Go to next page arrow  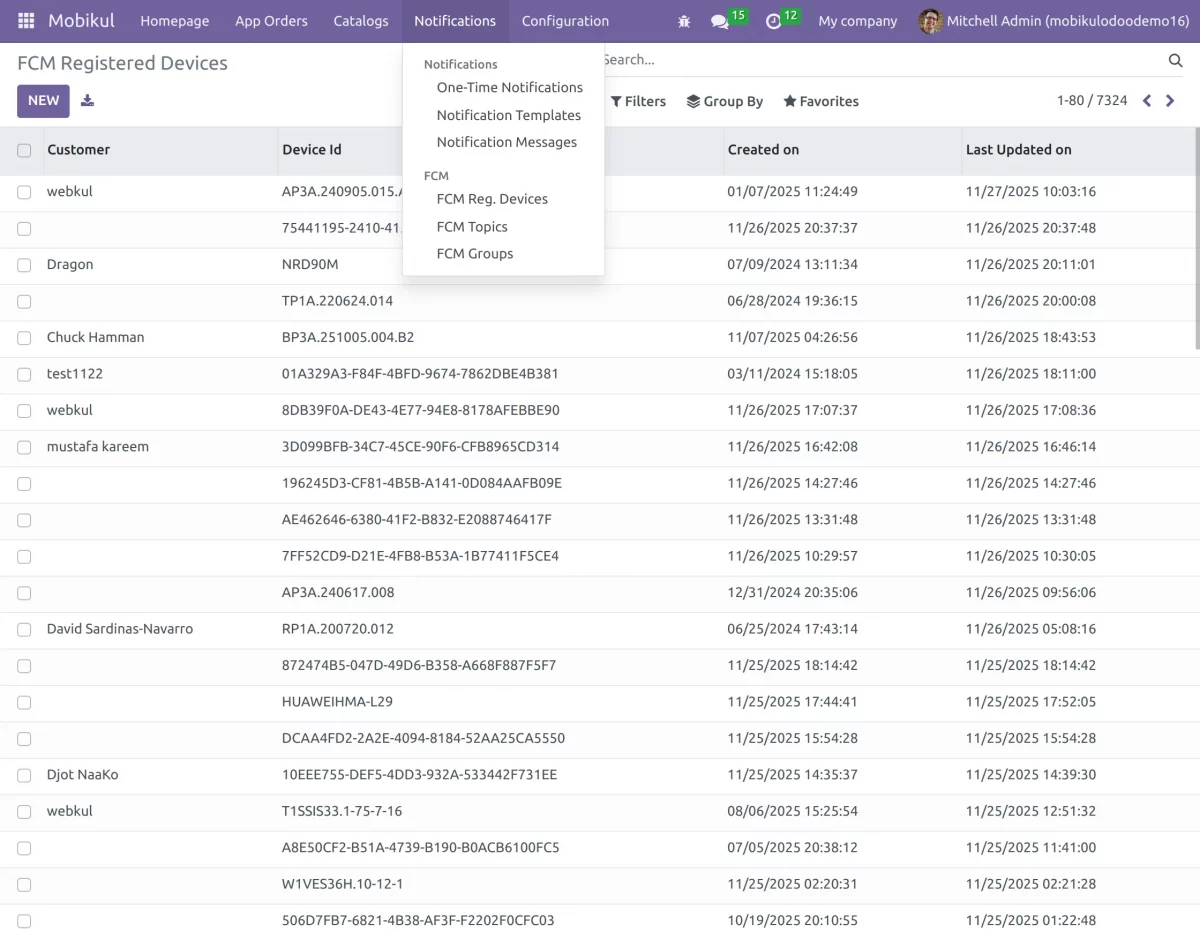click(1170, 101)
